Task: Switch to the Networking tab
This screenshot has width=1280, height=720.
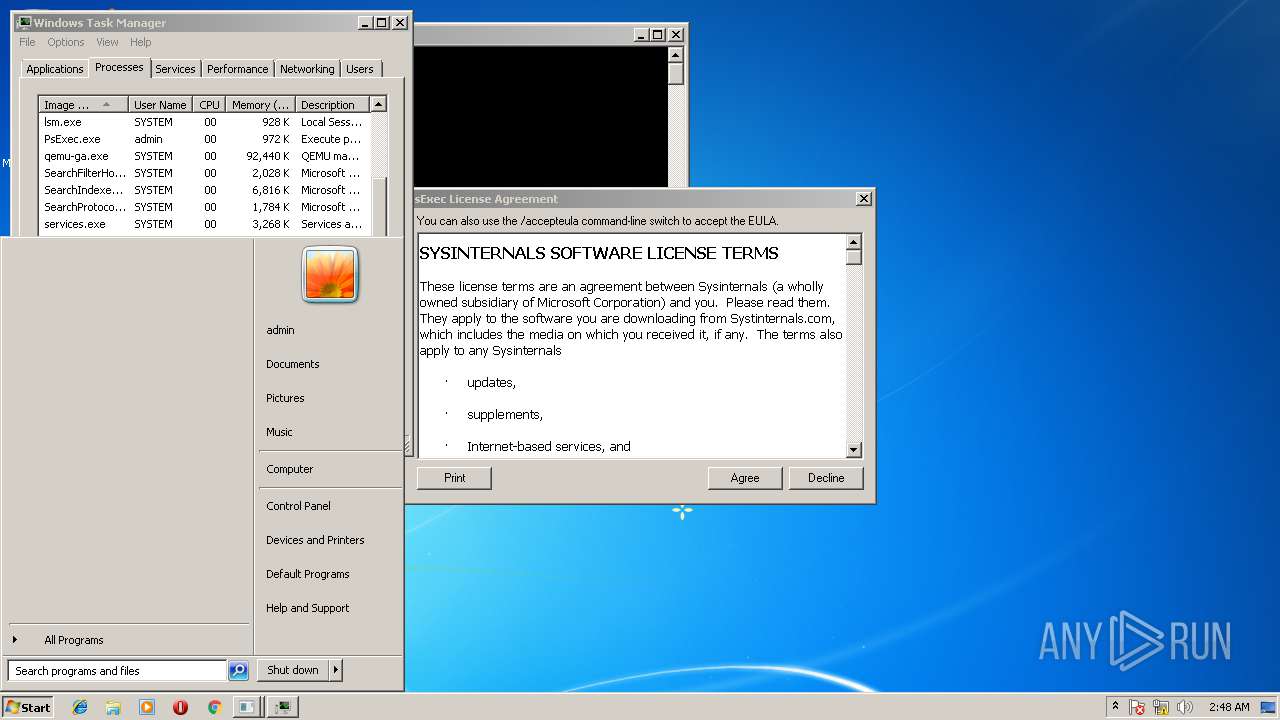Action: coord(307,69)
